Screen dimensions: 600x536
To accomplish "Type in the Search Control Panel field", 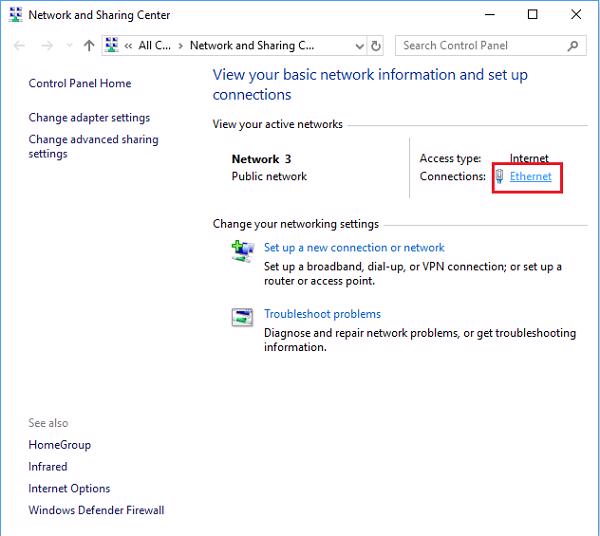I will (480, 46).
